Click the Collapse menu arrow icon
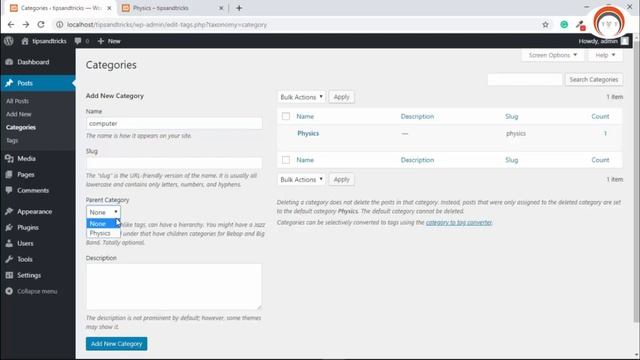This screenshot has width=640, height=360. pos(9,291)
